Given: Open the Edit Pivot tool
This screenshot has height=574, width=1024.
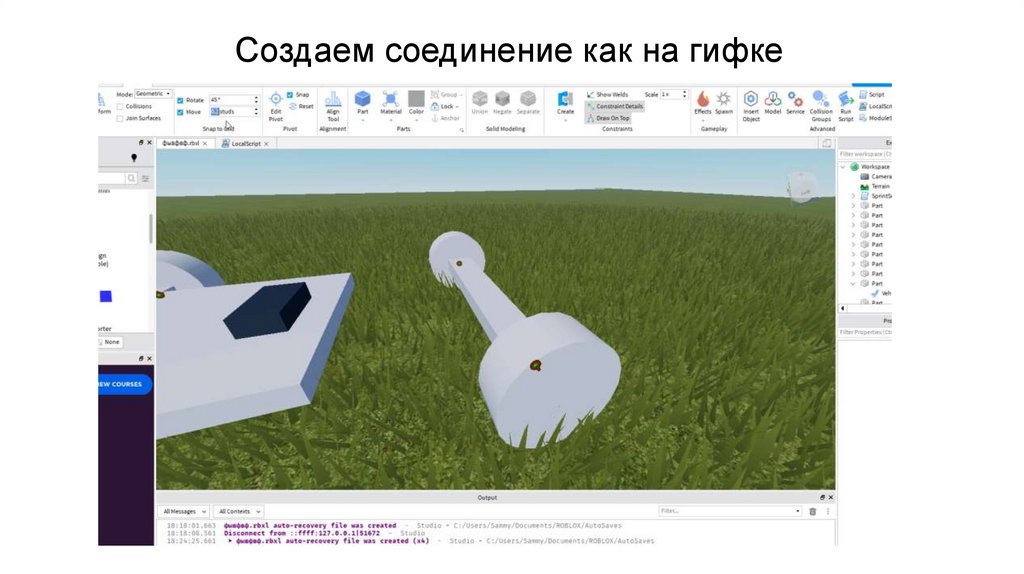Looking at the screenshot, I should tap(276, 106).
